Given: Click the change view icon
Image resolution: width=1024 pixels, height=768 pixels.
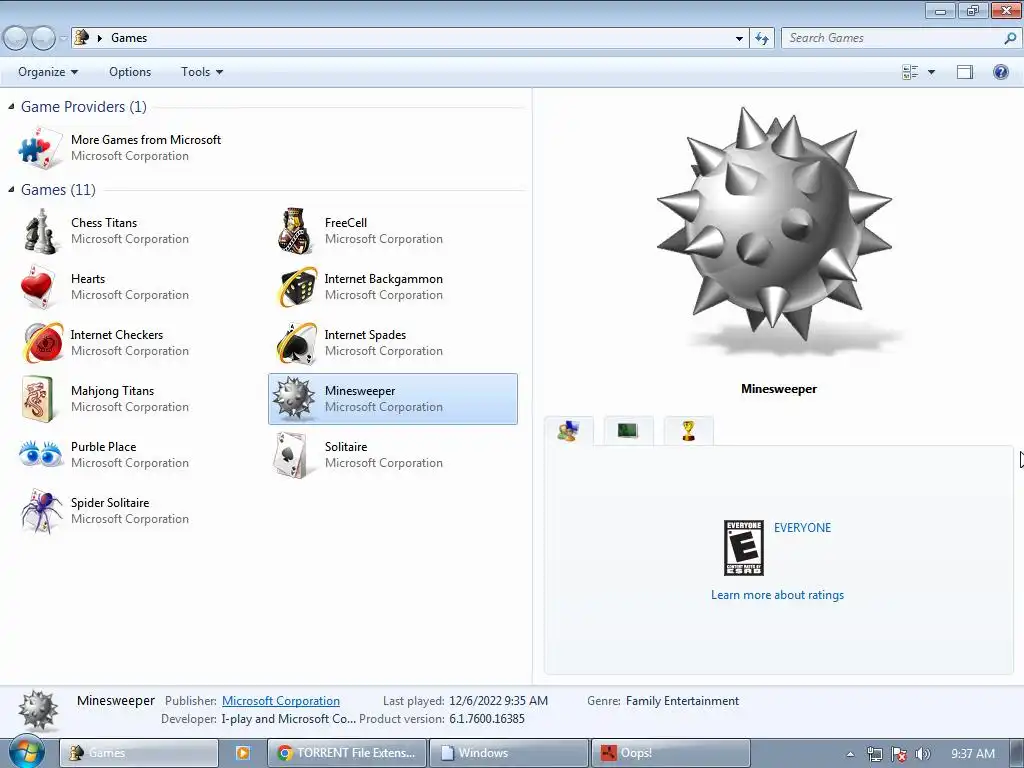Looking at the screenshot, I should pyautogui.click(x=910, y=72).
